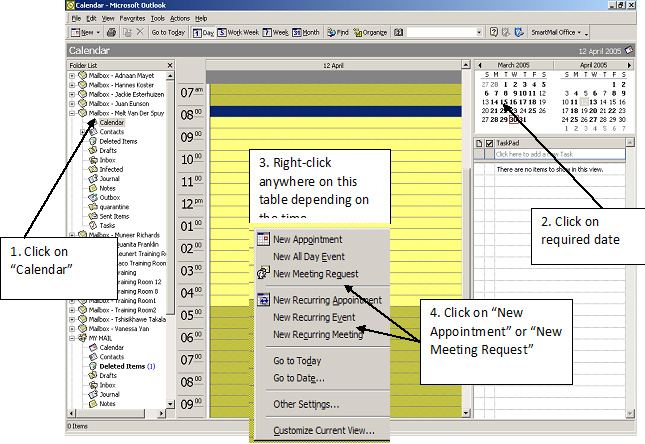Go to next month in date navigator
Viewport: 645px width, 444px height.
pos(628,65)
